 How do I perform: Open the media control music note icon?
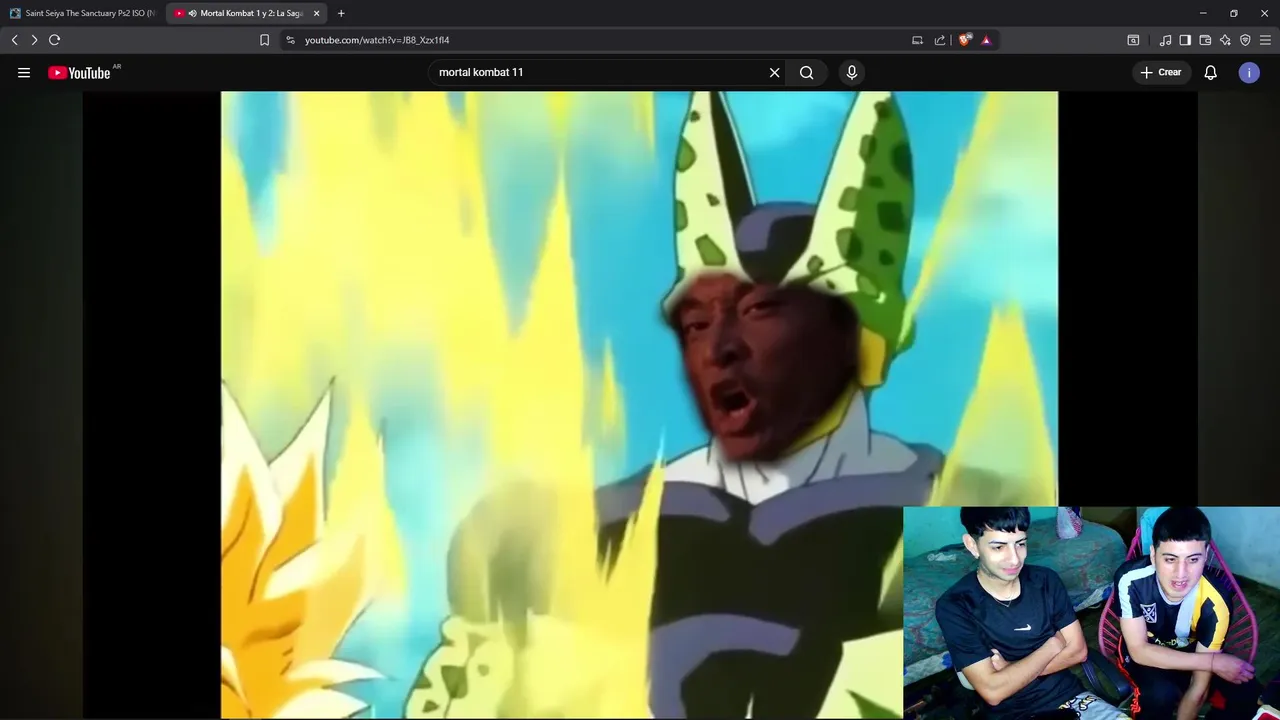(1165, 40)
